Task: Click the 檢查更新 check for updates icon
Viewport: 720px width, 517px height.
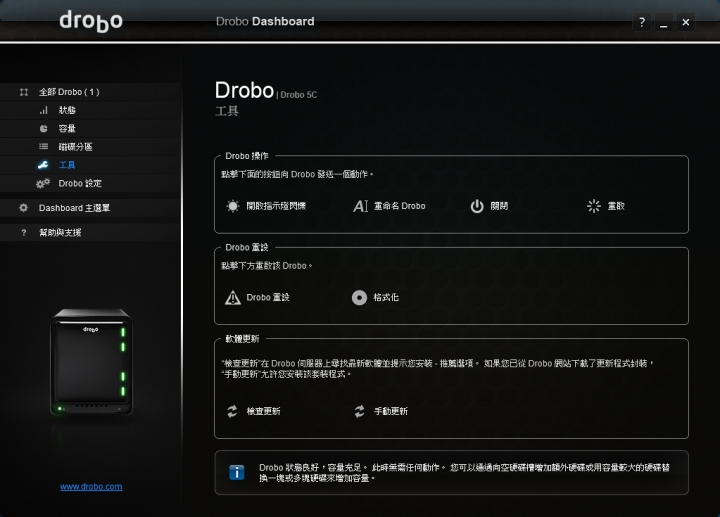Action: pyautogui.click(x=232, y=411)
